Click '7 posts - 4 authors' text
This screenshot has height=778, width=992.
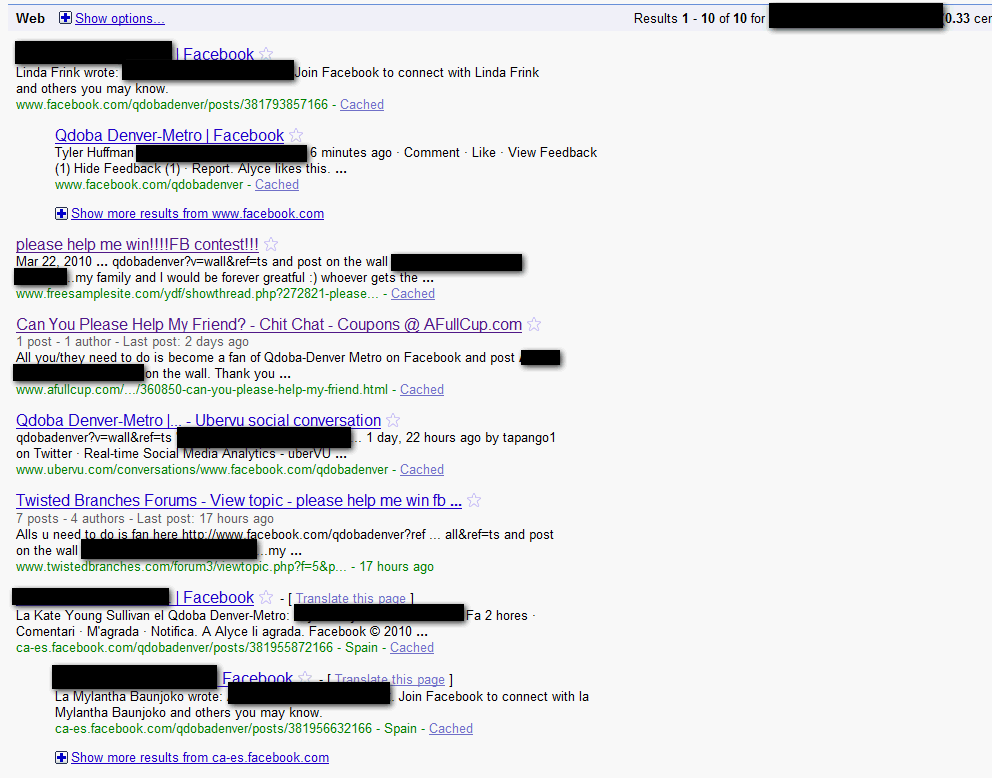tap(70, 519)
